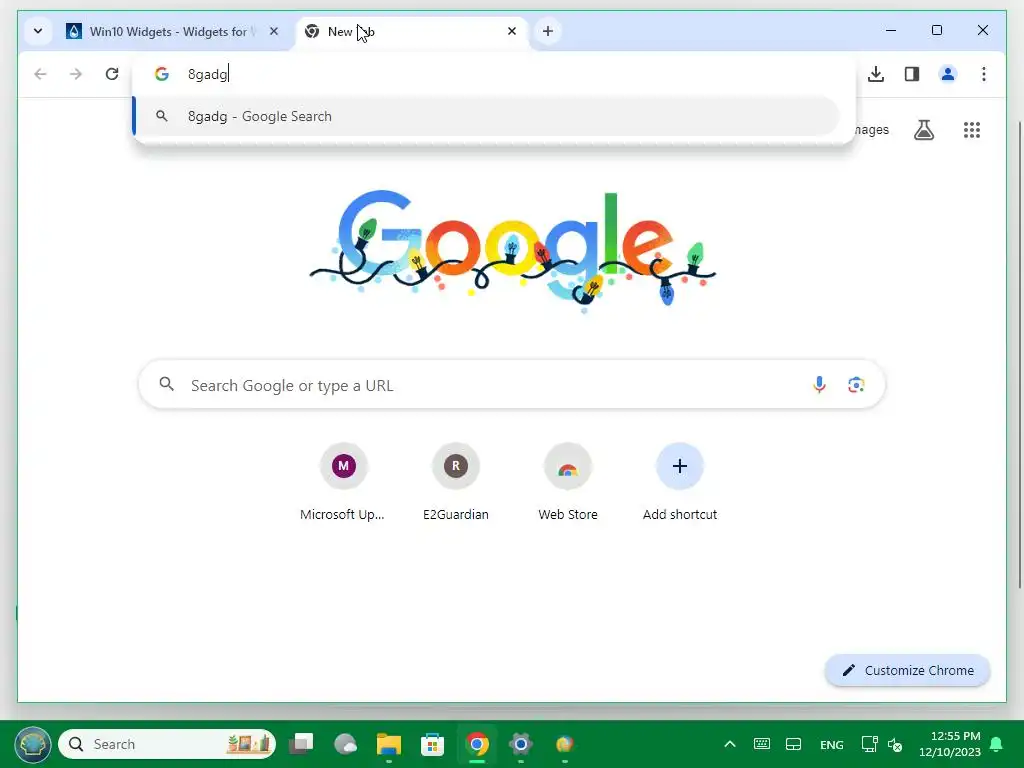Open Chrome downloads icon
Image resolution: width=1024 pixels, height=768 pixels.
click(876, 74)
